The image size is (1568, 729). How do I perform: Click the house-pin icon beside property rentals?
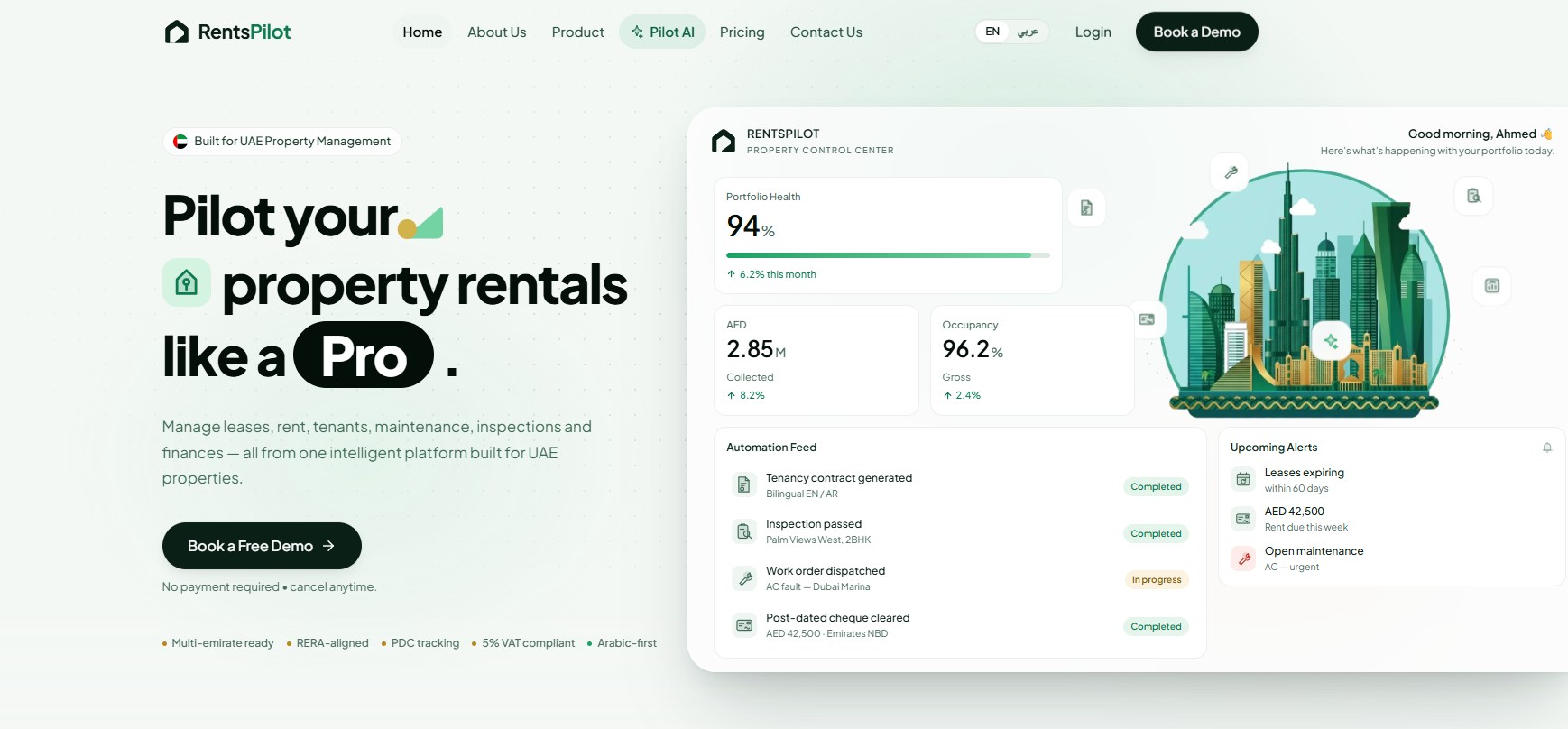(187, 282)
